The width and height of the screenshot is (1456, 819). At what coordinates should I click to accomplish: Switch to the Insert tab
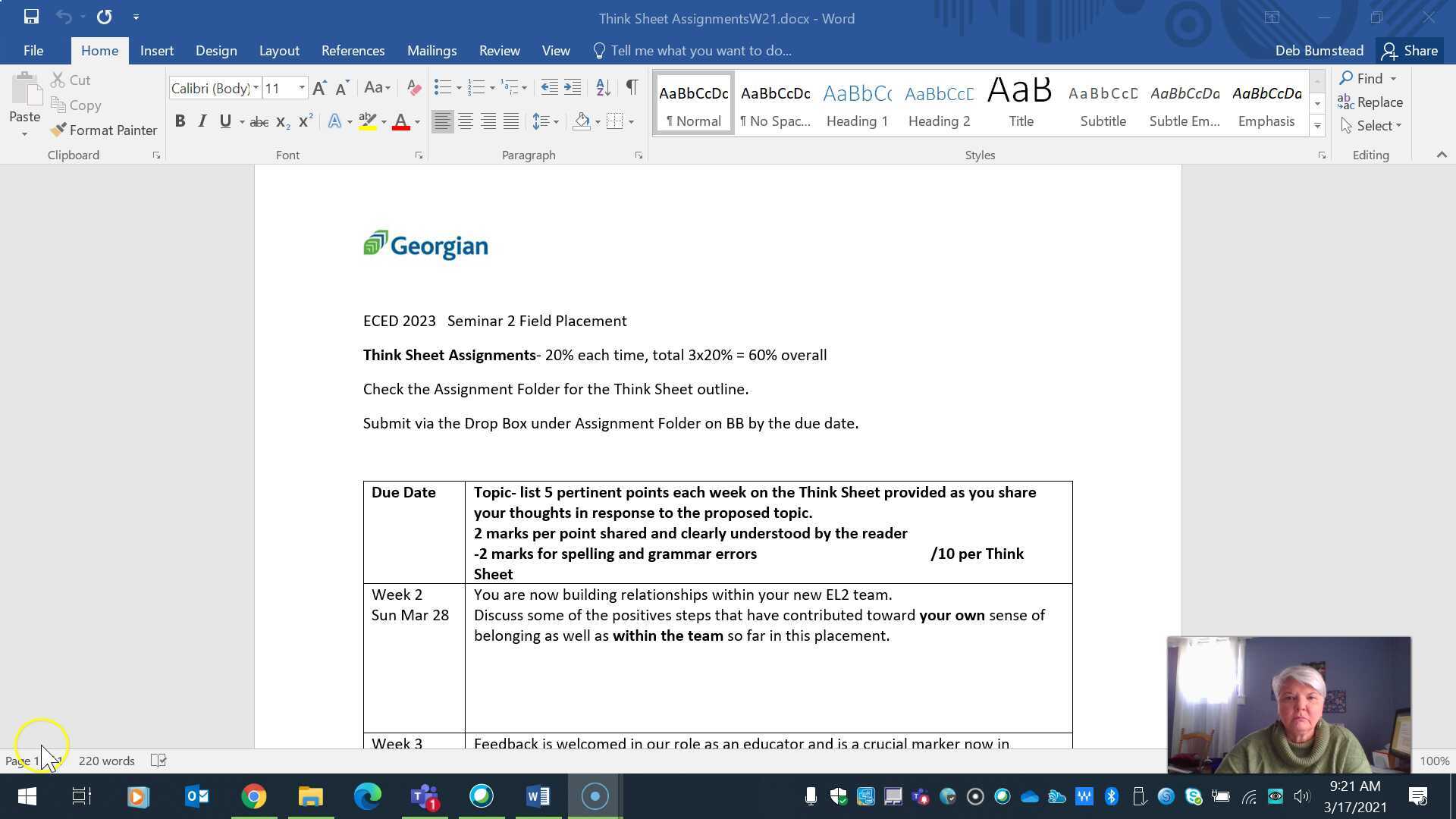pos(156,50)
